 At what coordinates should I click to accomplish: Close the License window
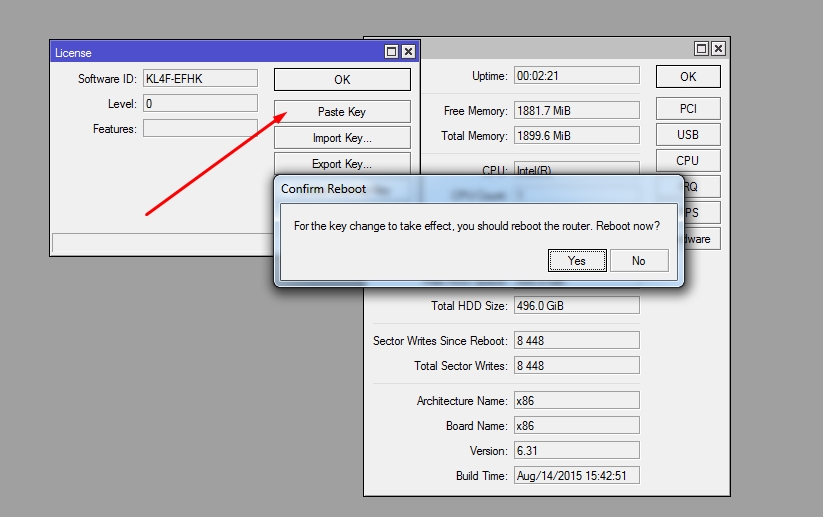click(408, 51)
